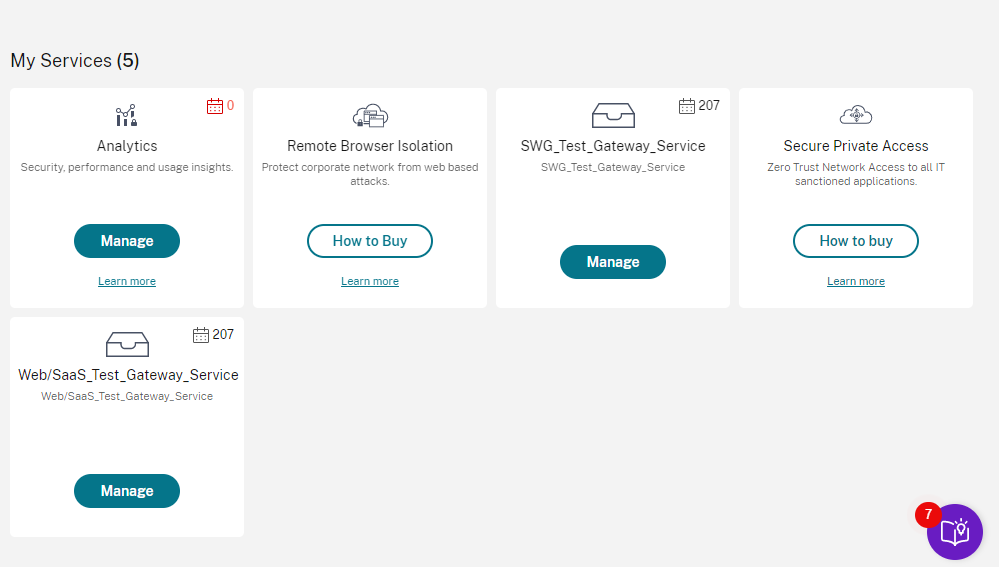
Task: Click the Secure Private Access title text
Action: coord(856,146)
